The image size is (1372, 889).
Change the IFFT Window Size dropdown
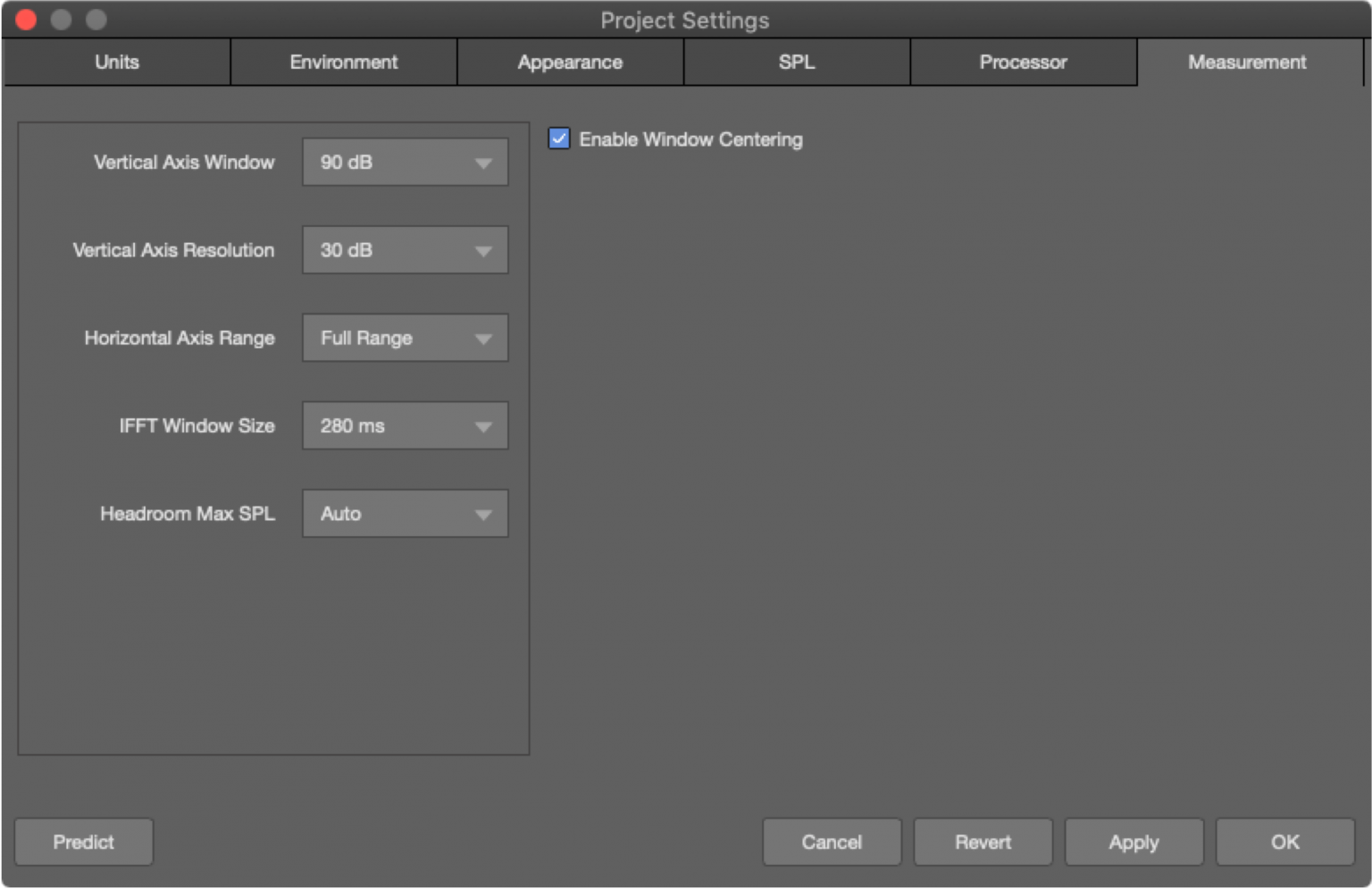coord(405,426)
